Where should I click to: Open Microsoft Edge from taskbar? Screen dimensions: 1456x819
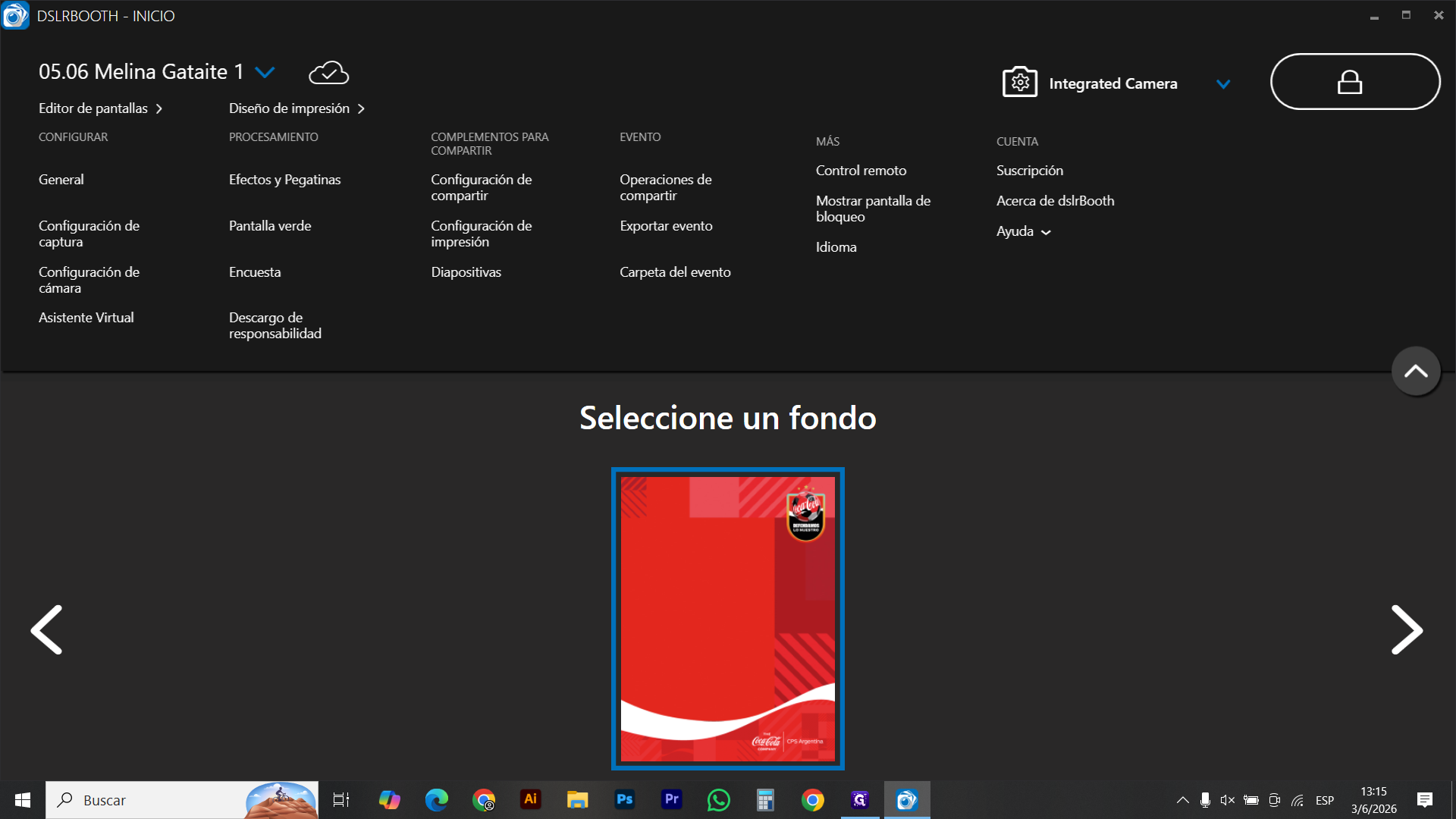pos(436,800)
